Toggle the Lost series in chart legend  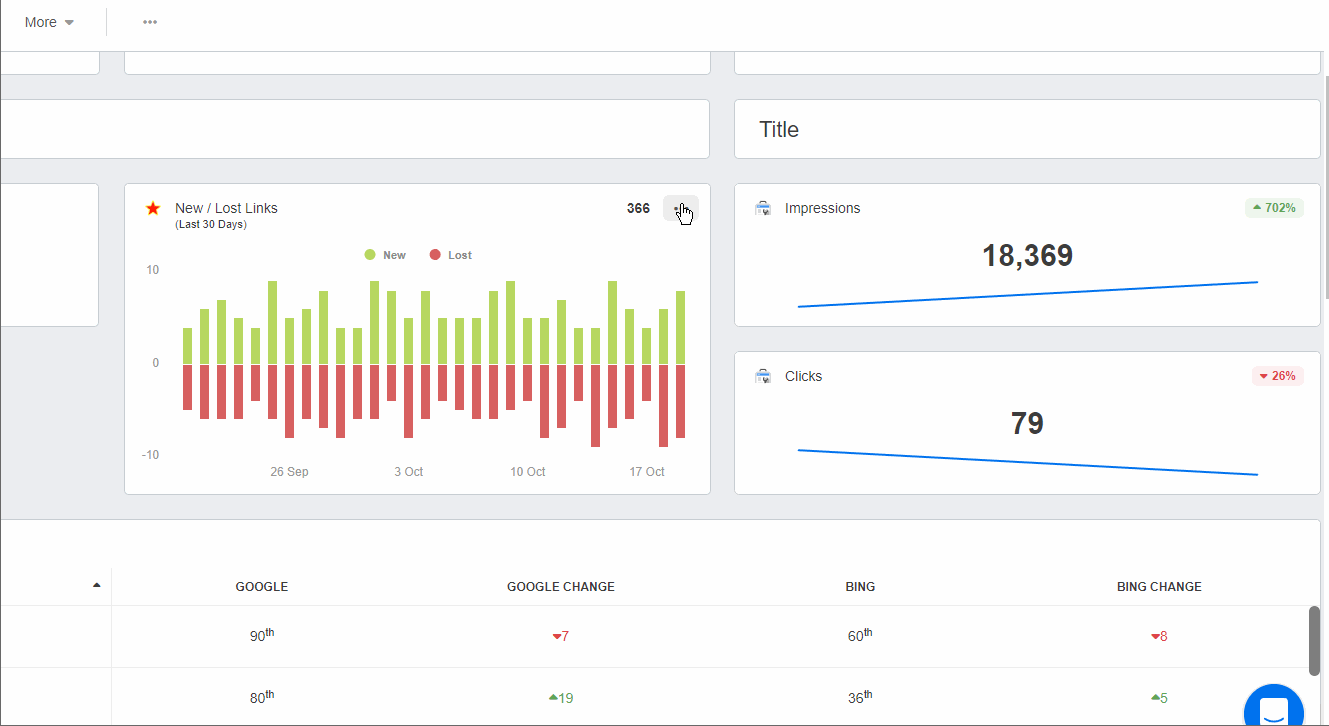pos(450,255)
